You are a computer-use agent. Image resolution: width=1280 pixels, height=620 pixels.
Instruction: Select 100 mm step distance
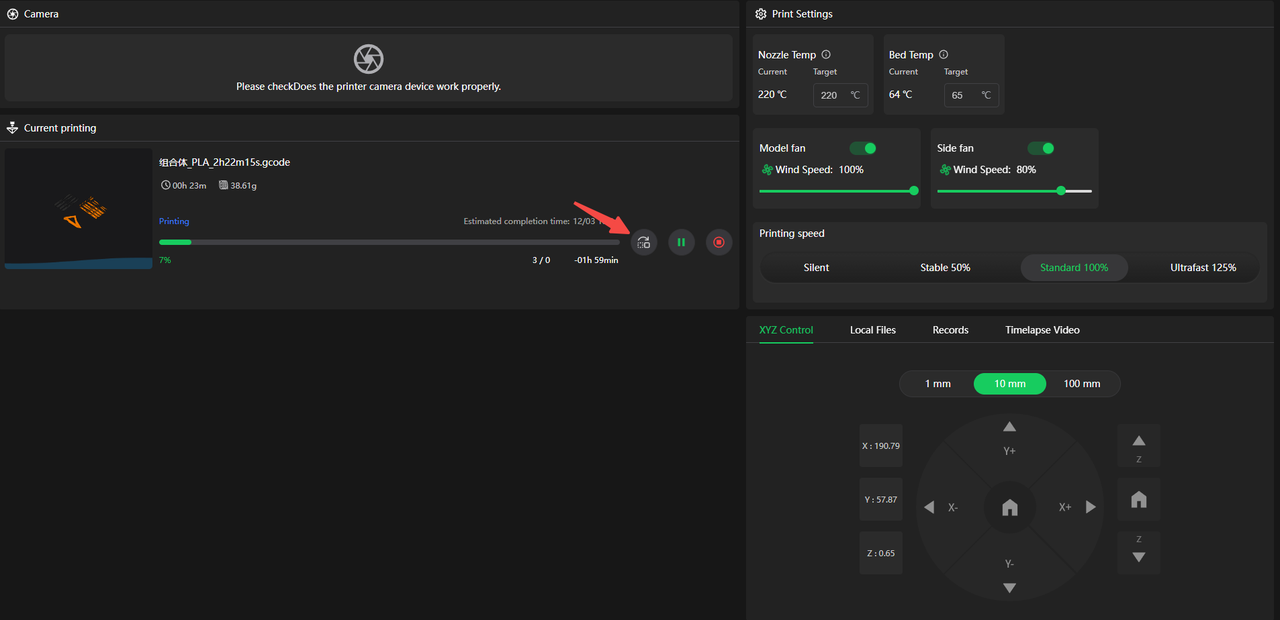[1081, 384]
